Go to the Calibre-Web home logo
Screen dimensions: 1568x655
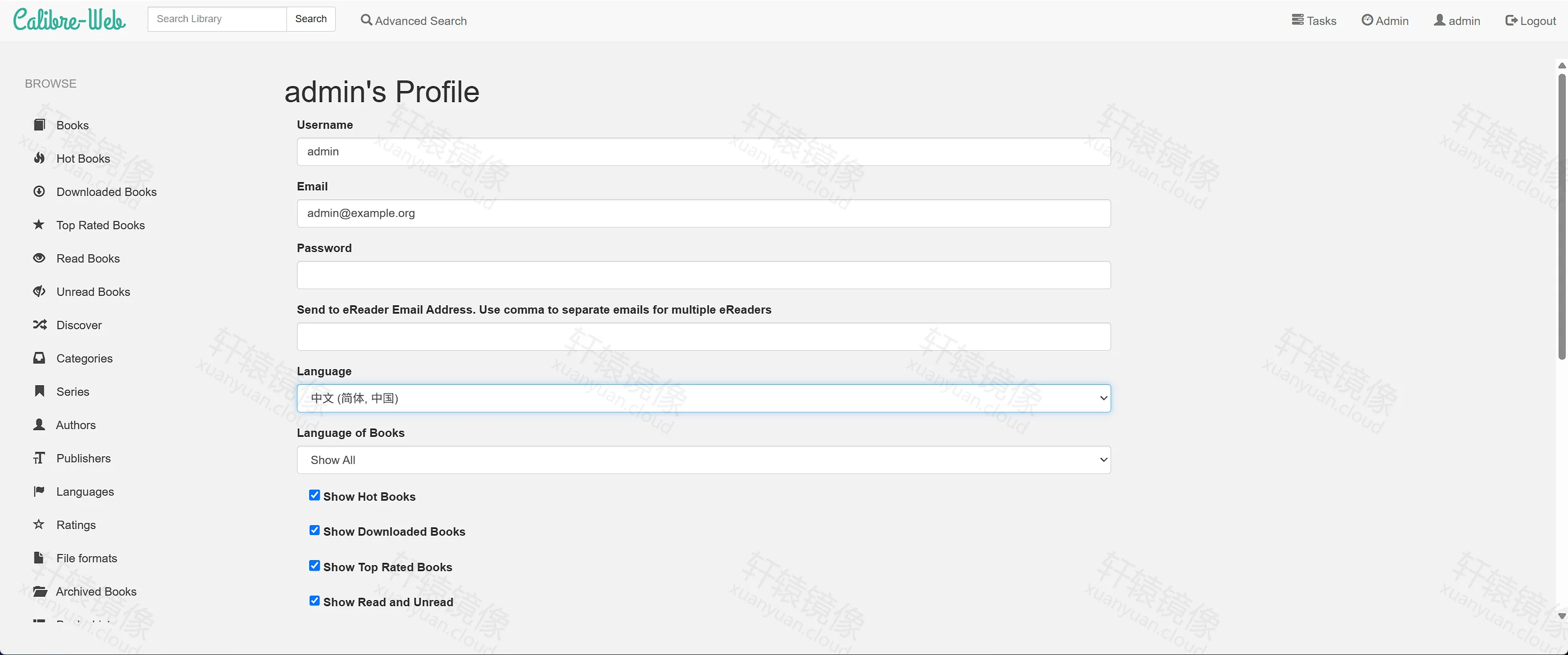(69, 19)
